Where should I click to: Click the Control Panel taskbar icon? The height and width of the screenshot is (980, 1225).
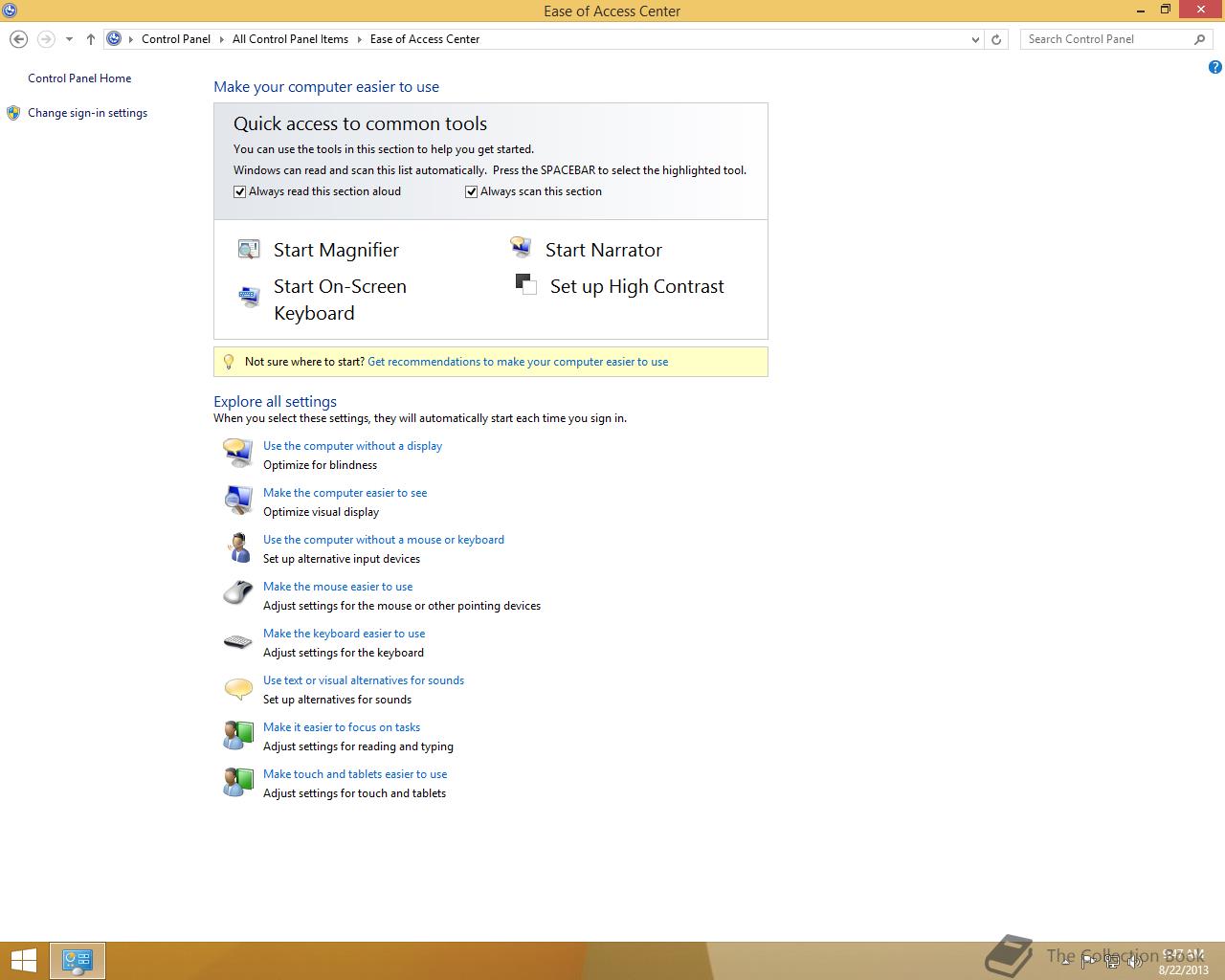77,961
